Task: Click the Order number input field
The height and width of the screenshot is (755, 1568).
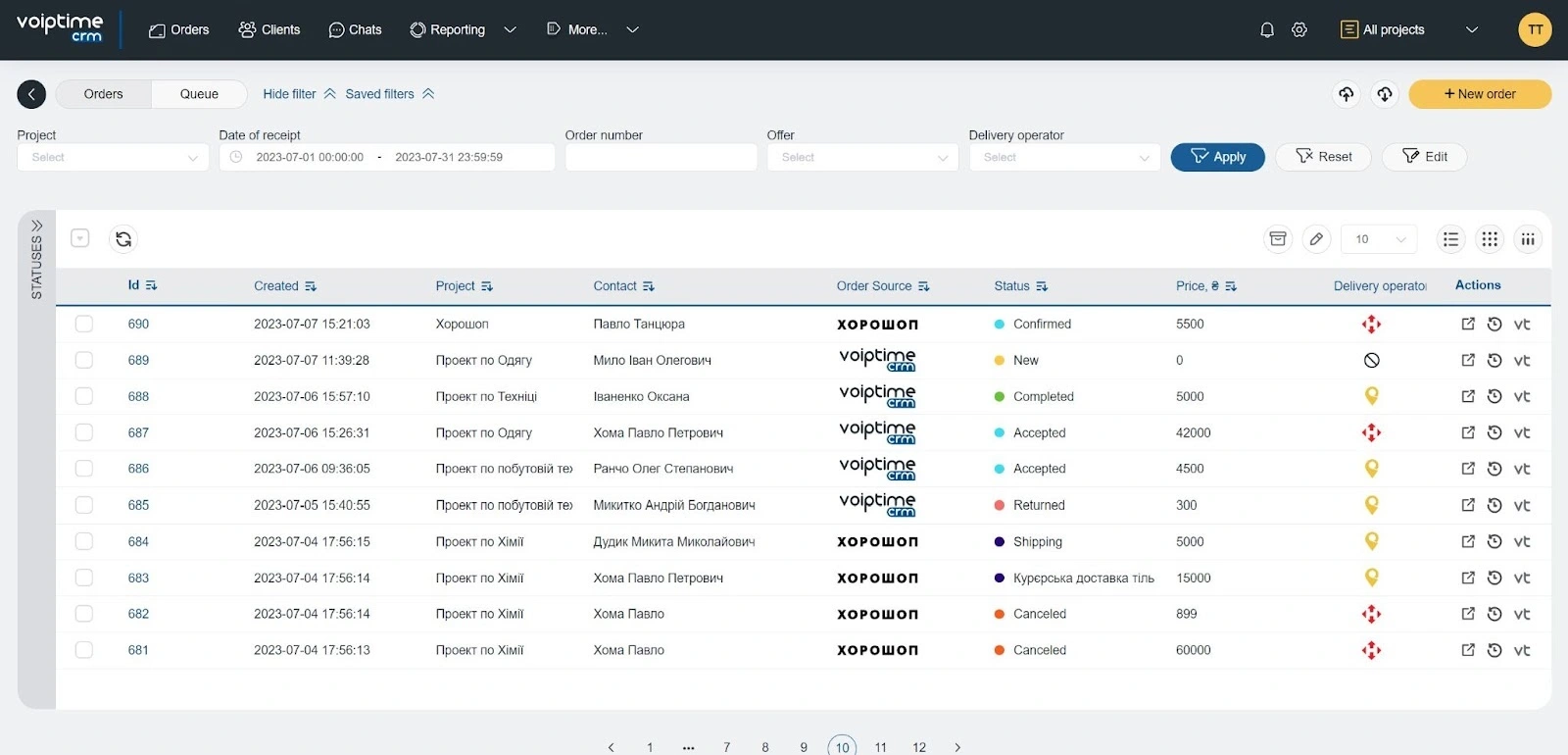Action: pyautogui.click(x=661, y=157)
